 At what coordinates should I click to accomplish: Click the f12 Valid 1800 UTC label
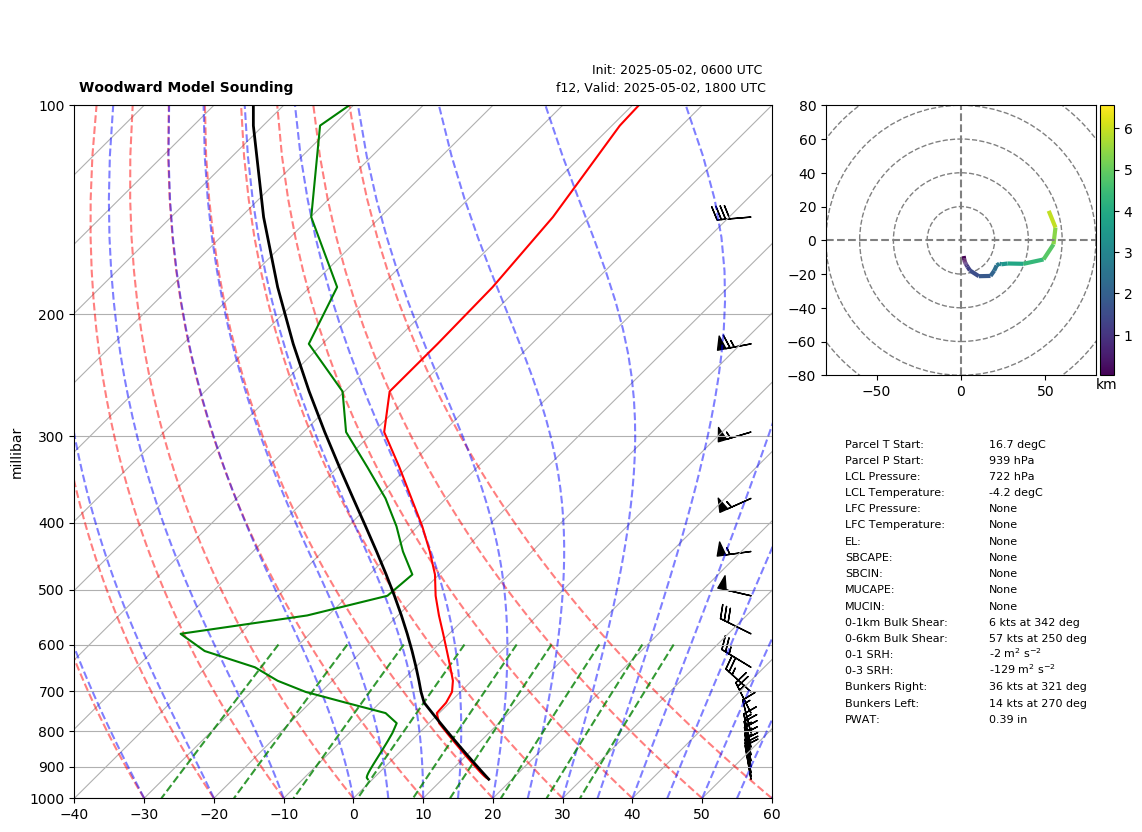click(661, 87)
